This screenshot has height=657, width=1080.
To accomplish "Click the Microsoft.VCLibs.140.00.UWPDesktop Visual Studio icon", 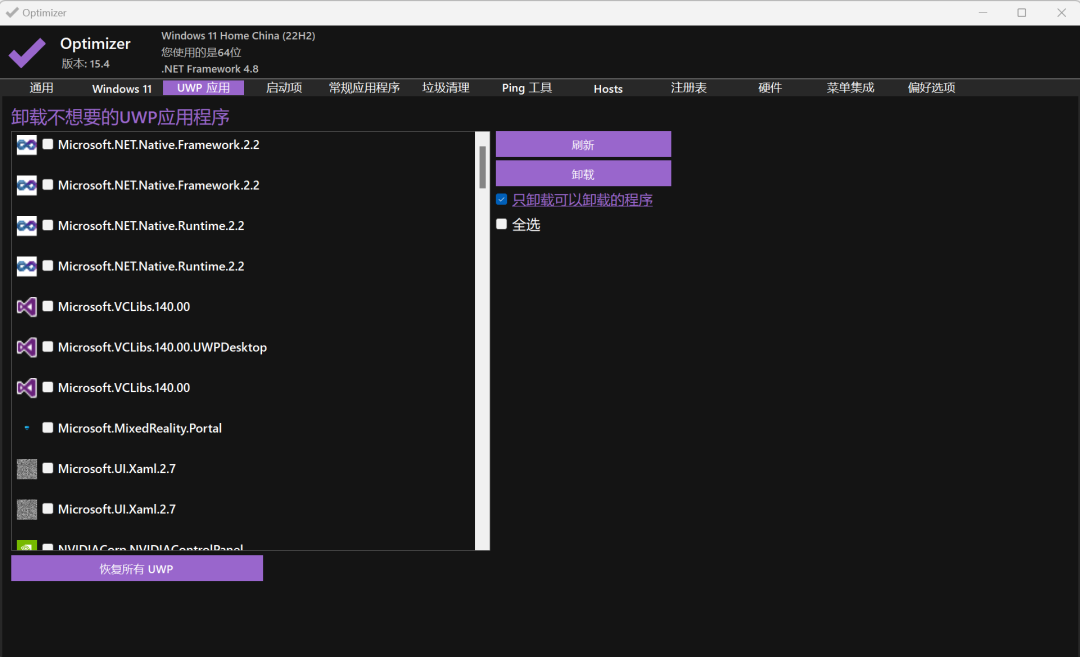I will (x=26, y=347).
